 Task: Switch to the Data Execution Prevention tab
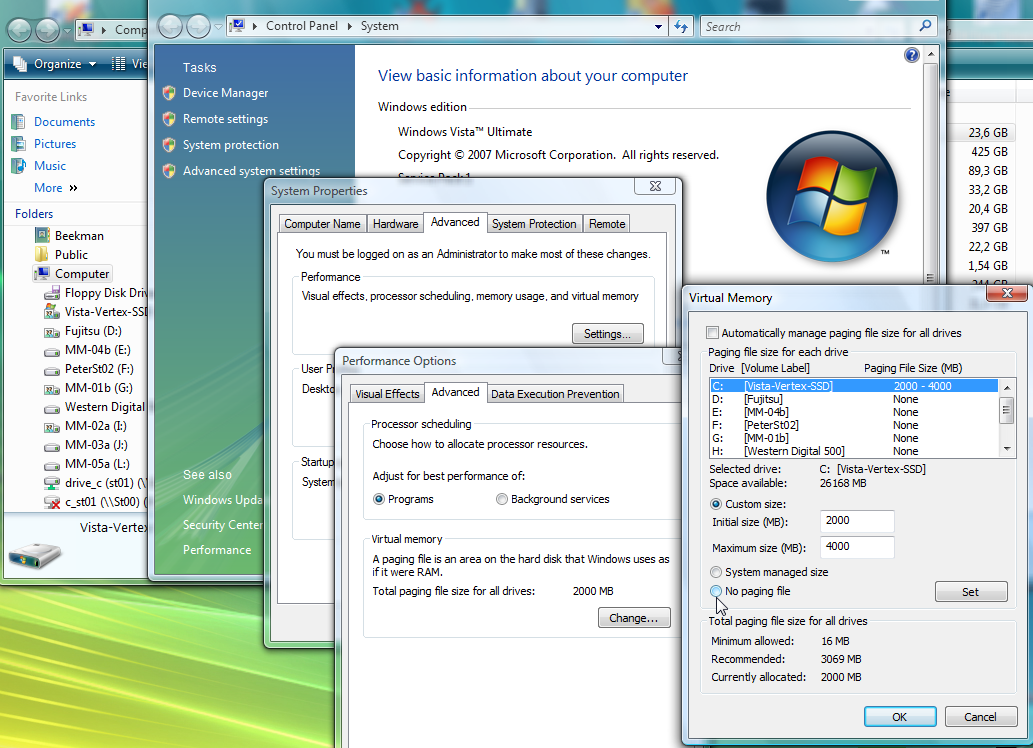pos(555,393)
